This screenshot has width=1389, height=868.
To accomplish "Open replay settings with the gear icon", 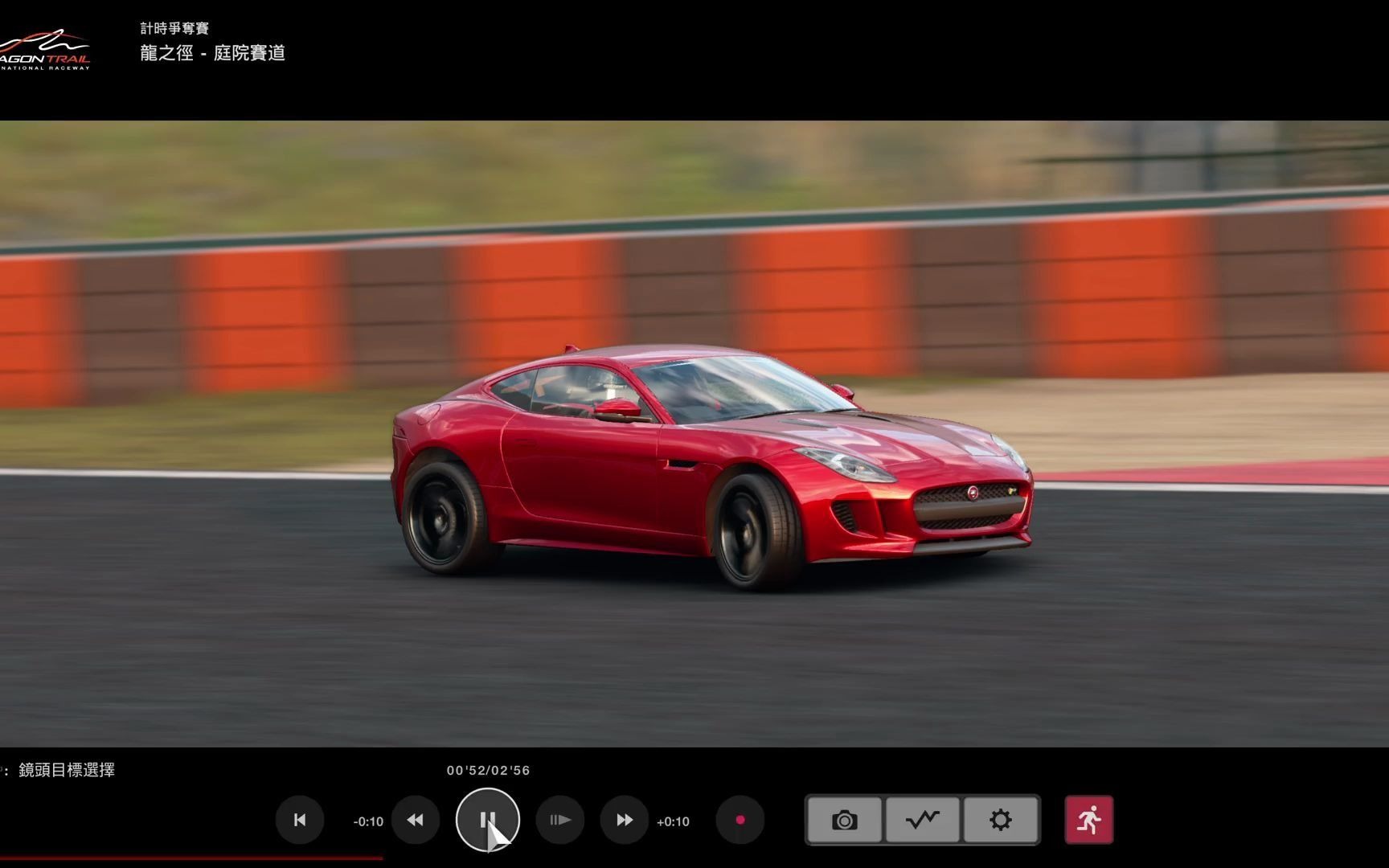I will click(x=1000, y=820).
